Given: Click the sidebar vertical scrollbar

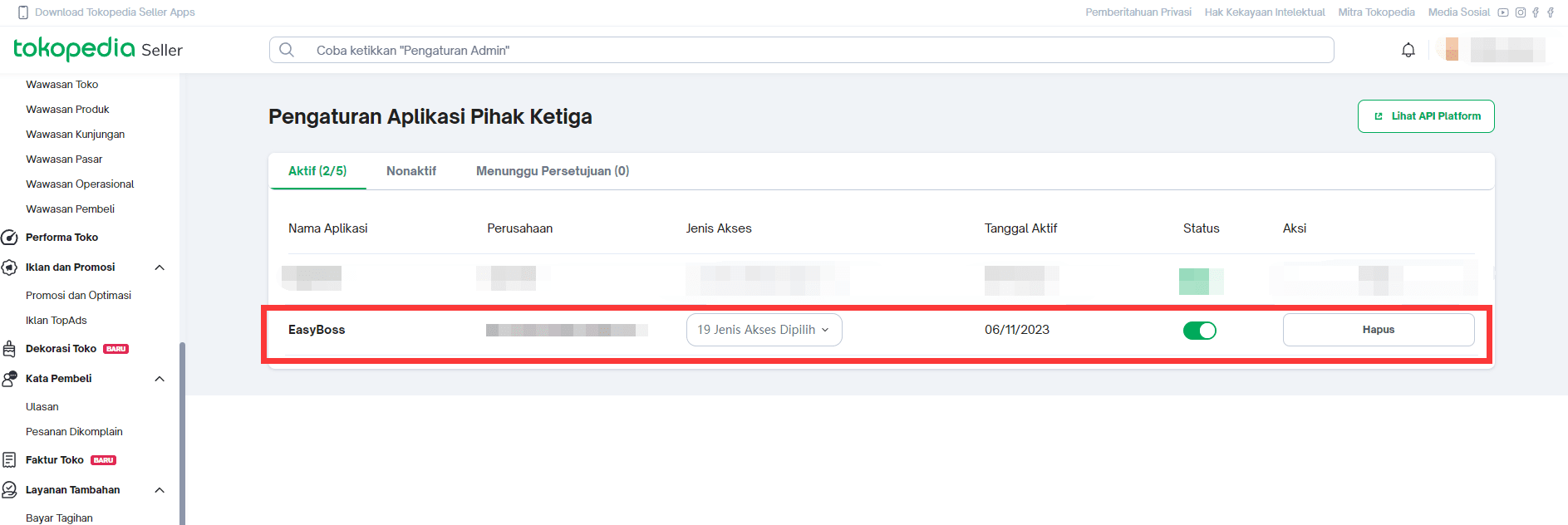Looking at the screenshot, I should pyautogui.click(x=182, y=432).
